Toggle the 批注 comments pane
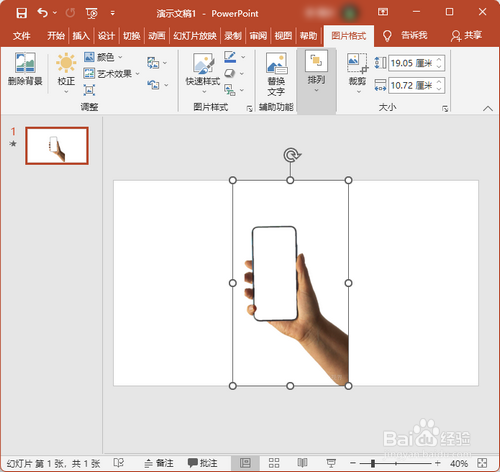Screen dimensions: 500x472 click(x=202, y=463)
